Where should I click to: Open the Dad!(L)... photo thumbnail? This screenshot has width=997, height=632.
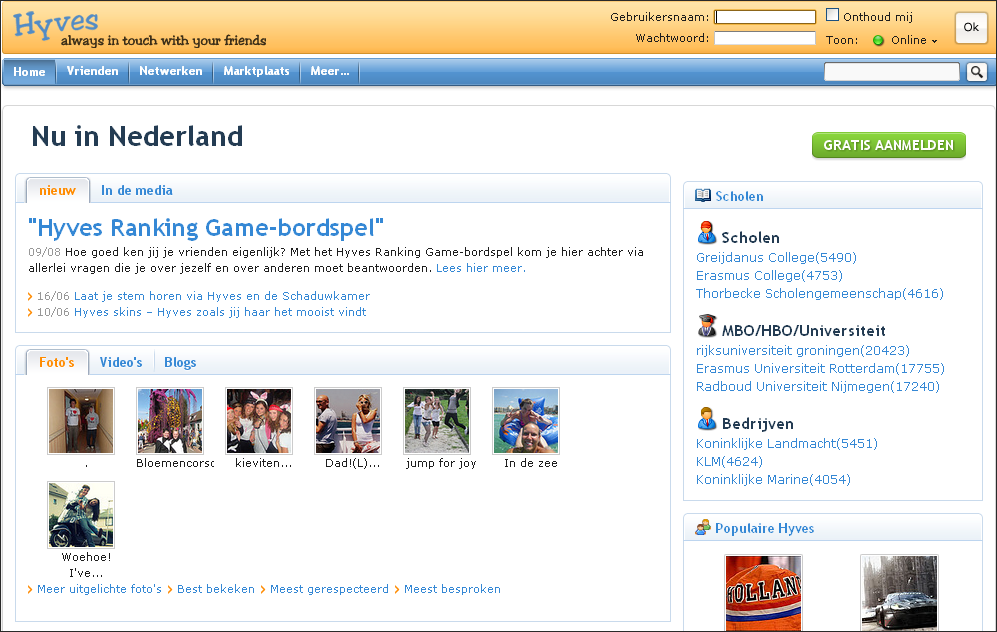(348, 421)
